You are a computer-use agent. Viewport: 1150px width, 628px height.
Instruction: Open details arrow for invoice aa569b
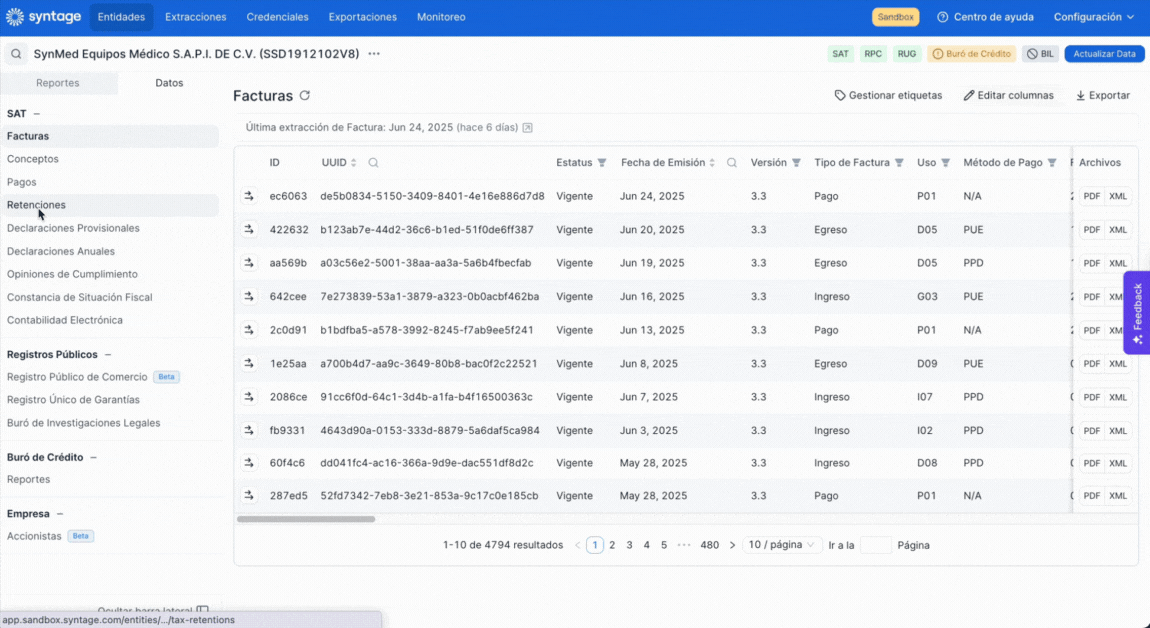pos(249,263)
